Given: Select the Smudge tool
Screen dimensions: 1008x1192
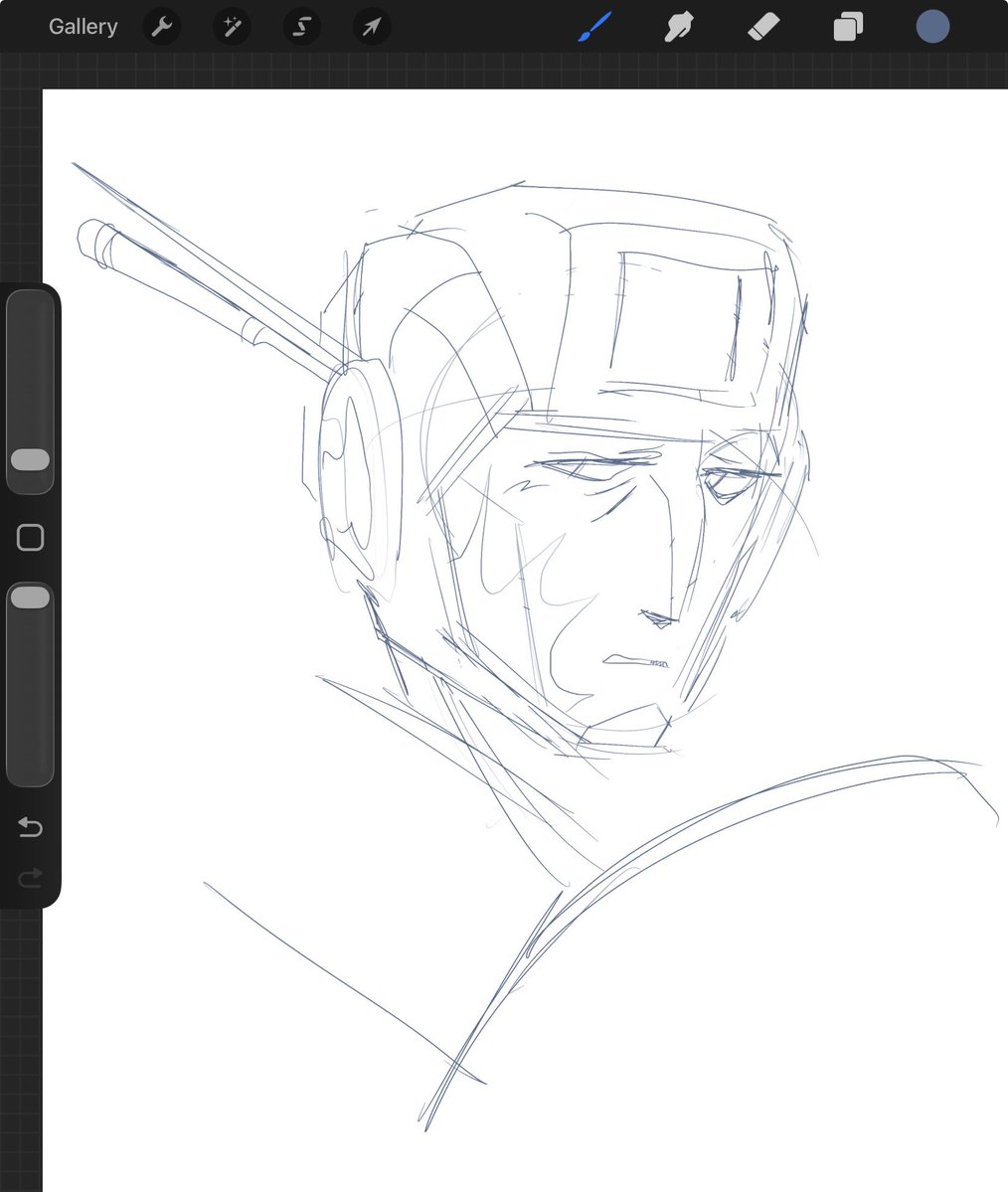Looking at the screenshot, I should [679, 27].
